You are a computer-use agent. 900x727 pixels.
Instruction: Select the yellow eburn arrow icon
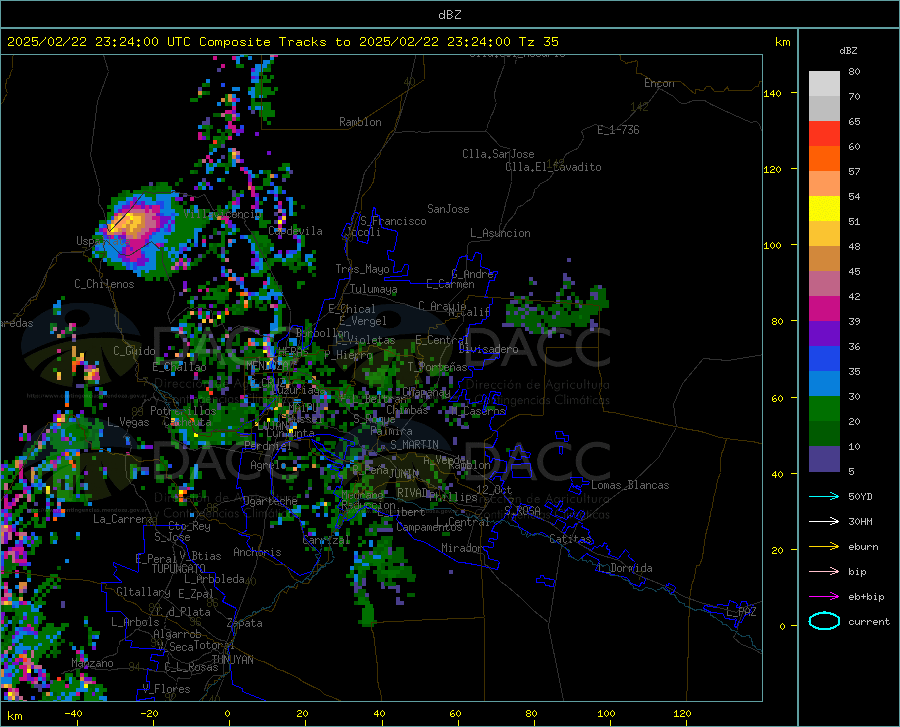coord(824,546)
